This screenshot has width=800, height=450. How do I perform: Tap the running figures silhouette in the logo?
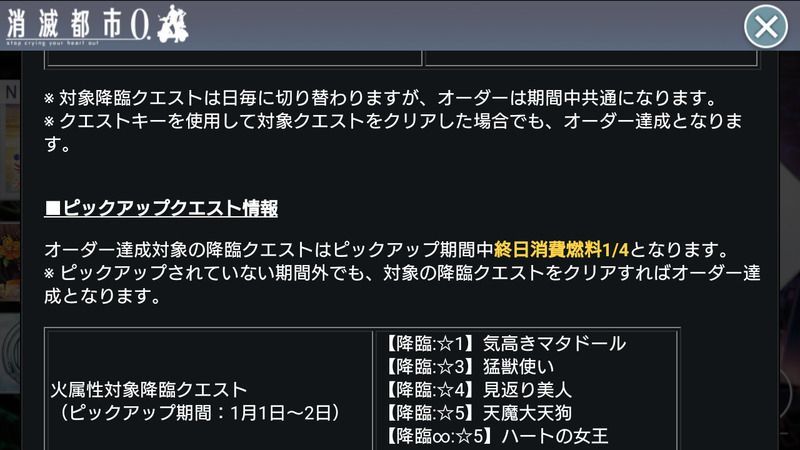point(173,23)
